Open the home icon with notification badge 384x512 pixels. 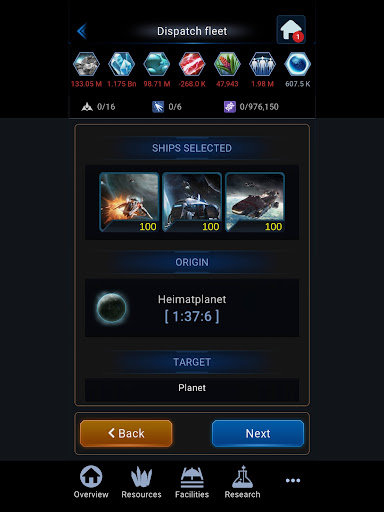pos(291,30)
